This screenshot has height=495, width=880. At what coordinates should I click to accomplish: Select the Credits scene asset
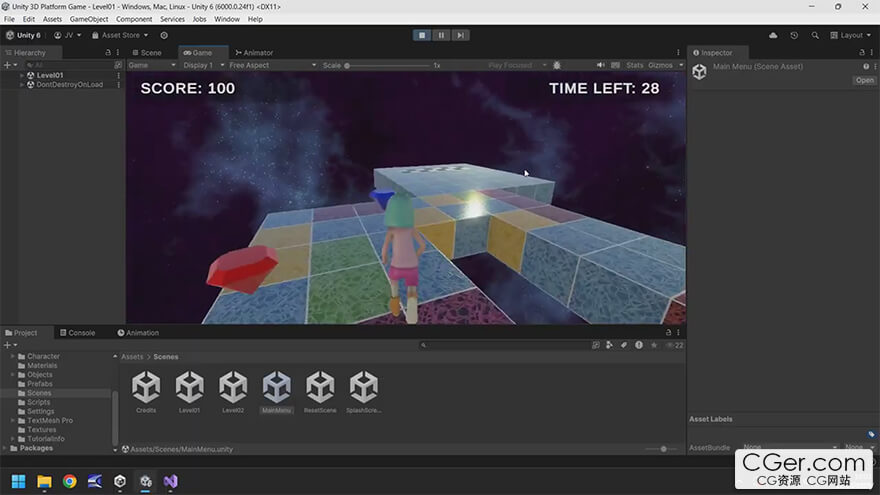[x=146, y=392]
